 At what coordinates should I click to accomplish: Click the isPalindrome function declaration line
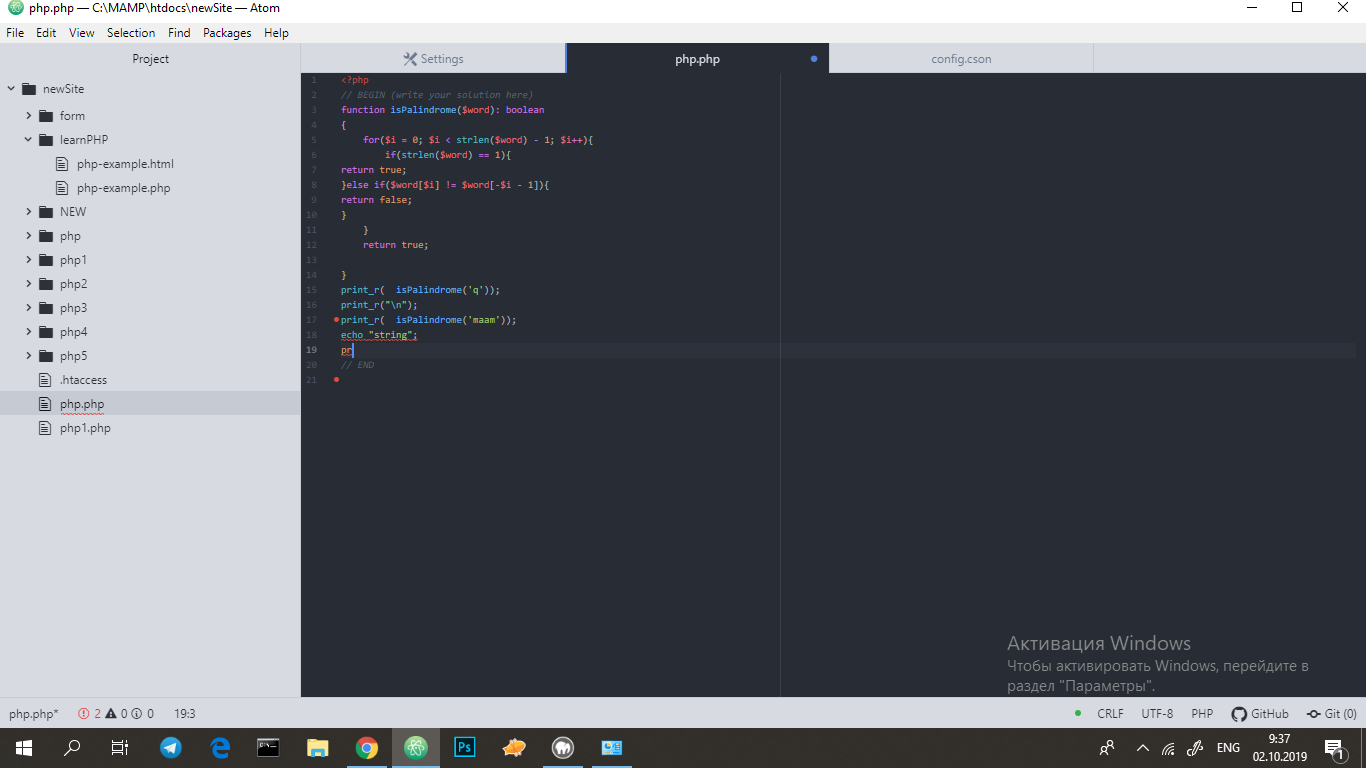tap(442, 110)
